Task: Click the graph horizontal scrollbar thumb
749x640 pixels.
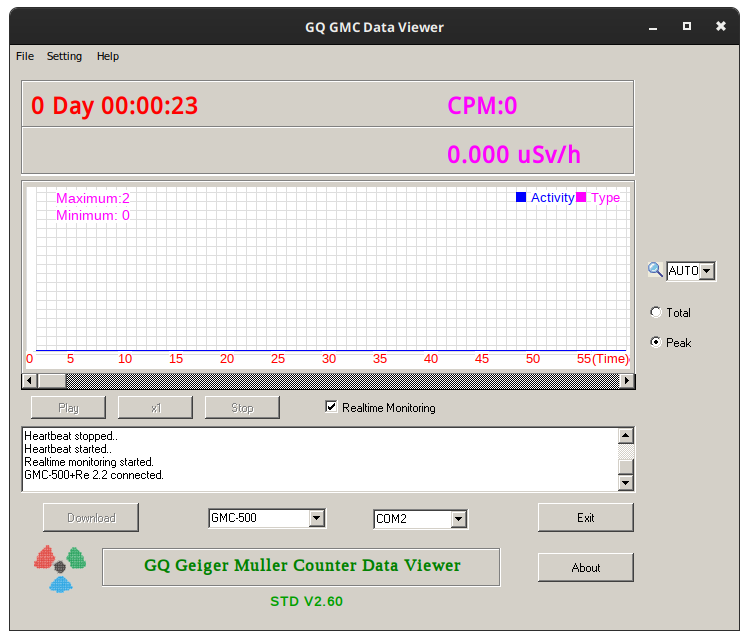Action: (x=52, y=381)
